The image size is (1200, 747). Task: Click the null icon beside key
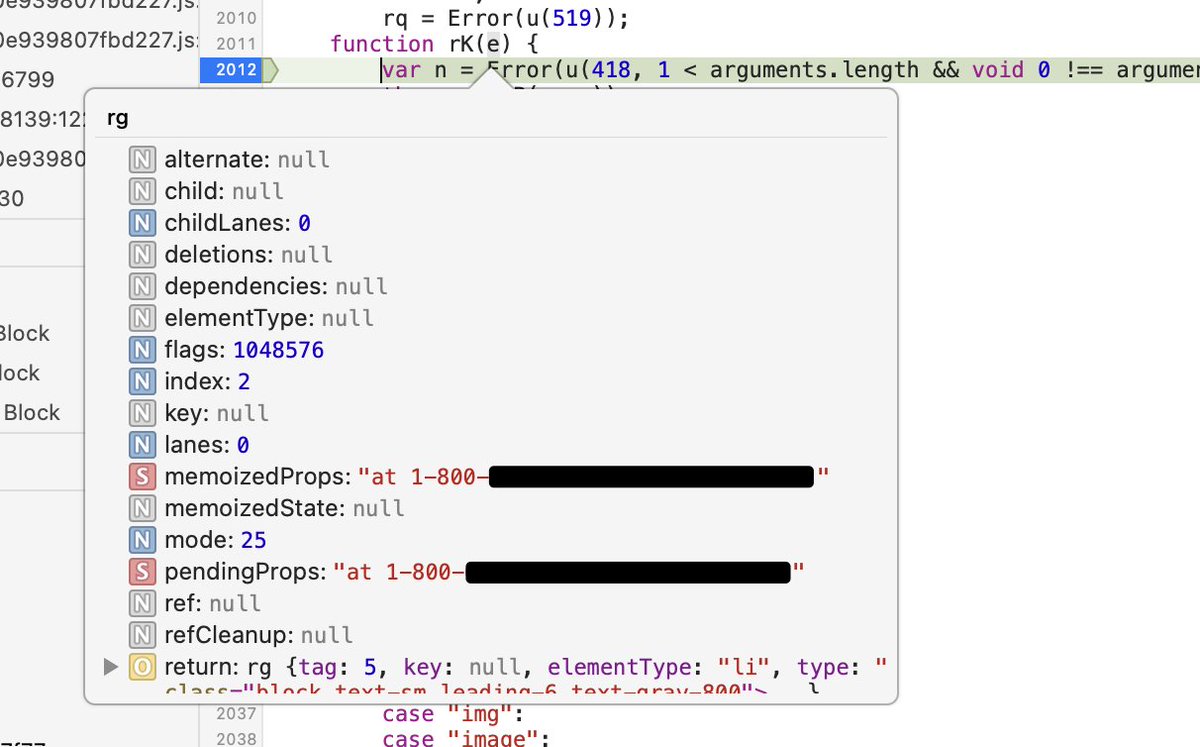[x=143, y=413]
